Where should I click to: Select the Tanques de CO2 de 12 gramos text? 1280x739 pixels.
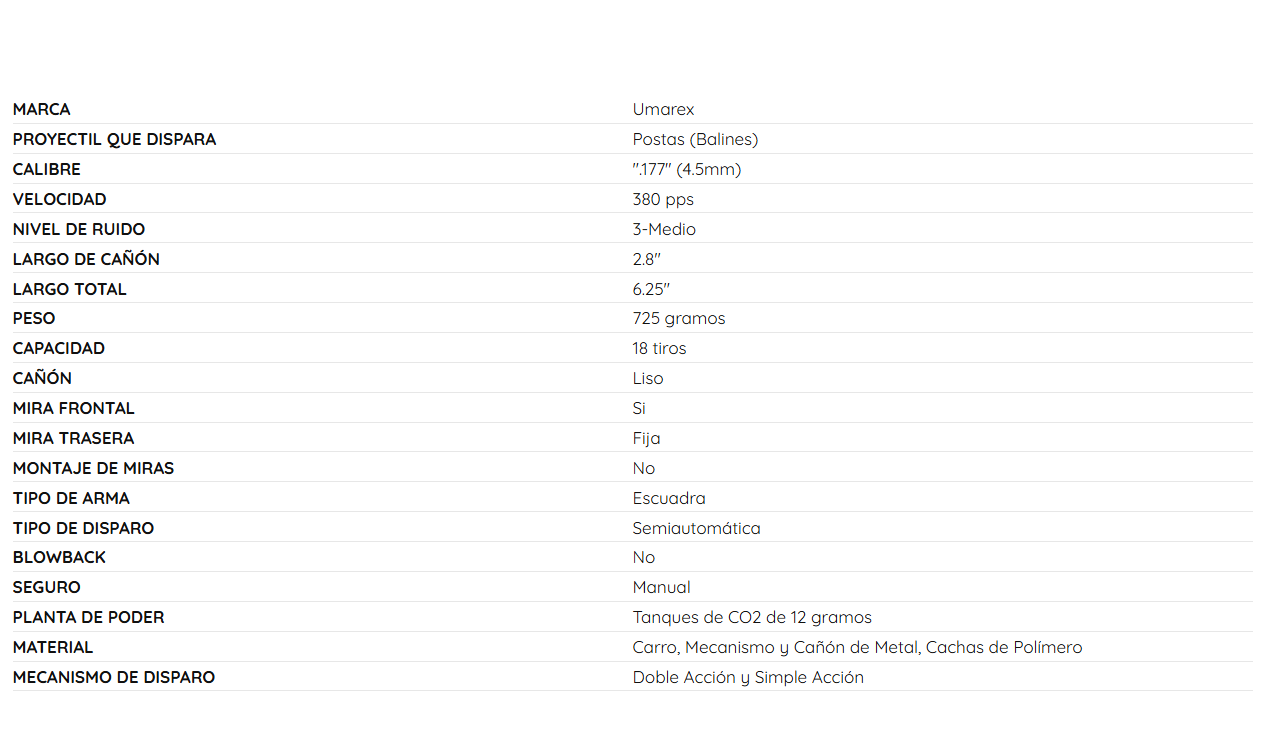752,617
